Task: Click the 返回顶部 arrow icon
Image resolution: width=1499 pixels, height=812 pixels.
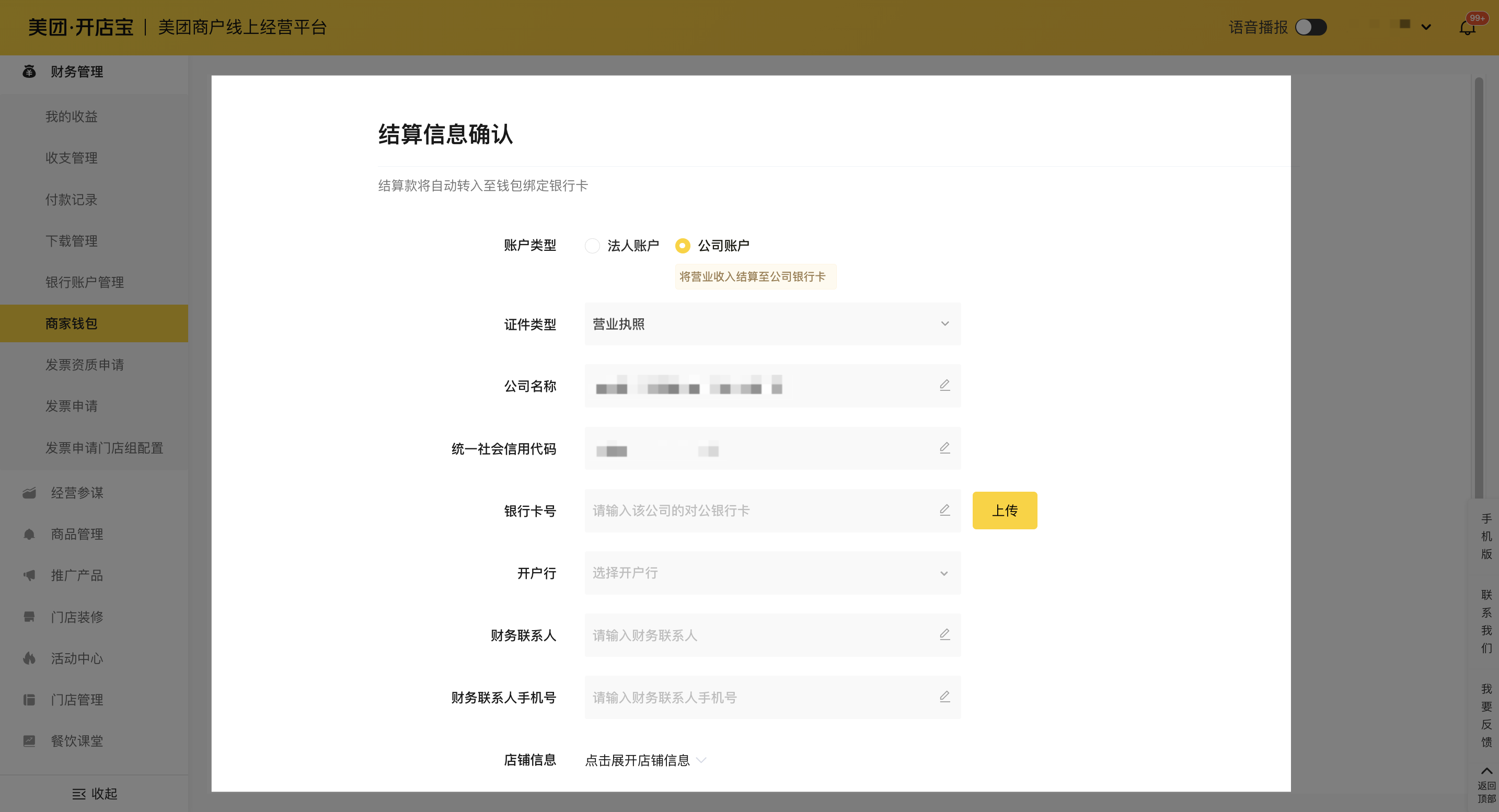Action: pyautogui.click(x=1486, y=771)
